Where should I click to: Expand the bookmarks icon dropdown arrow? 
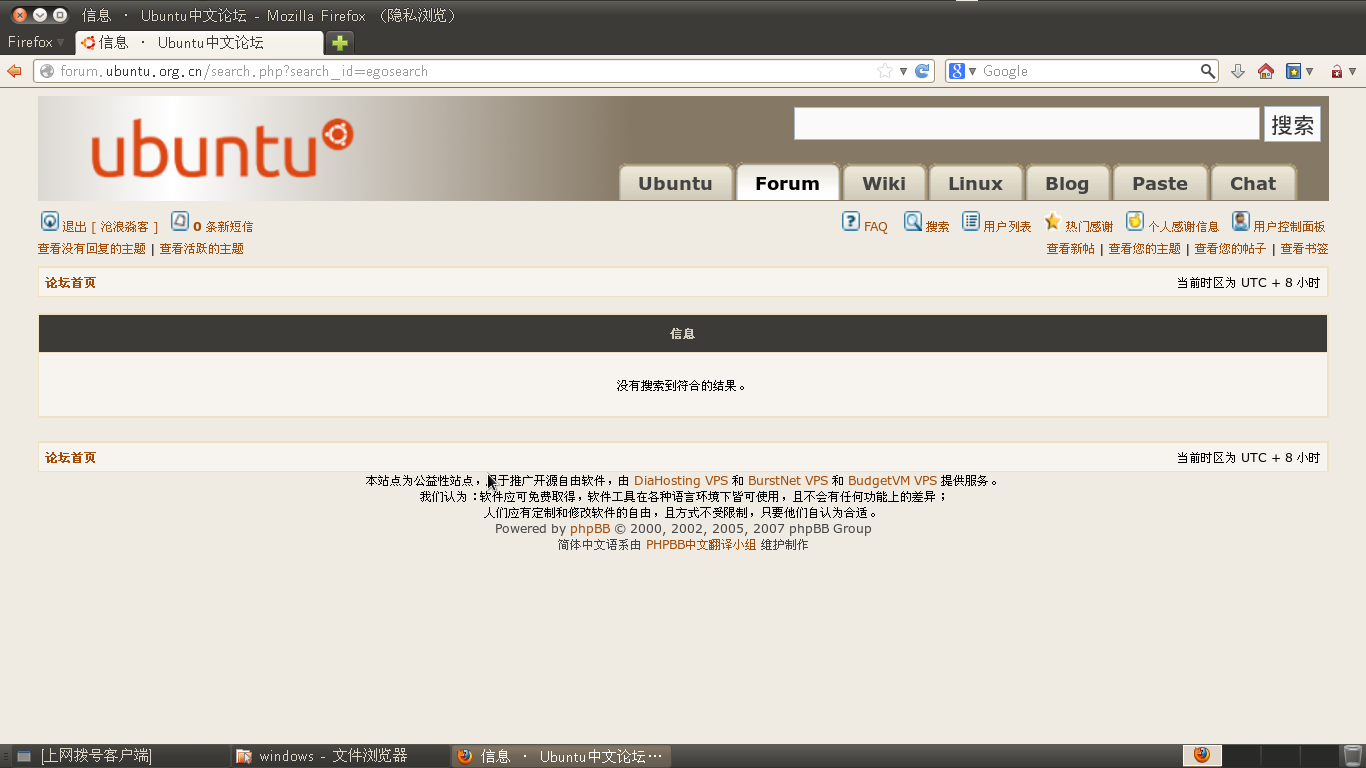[1308, 71]
